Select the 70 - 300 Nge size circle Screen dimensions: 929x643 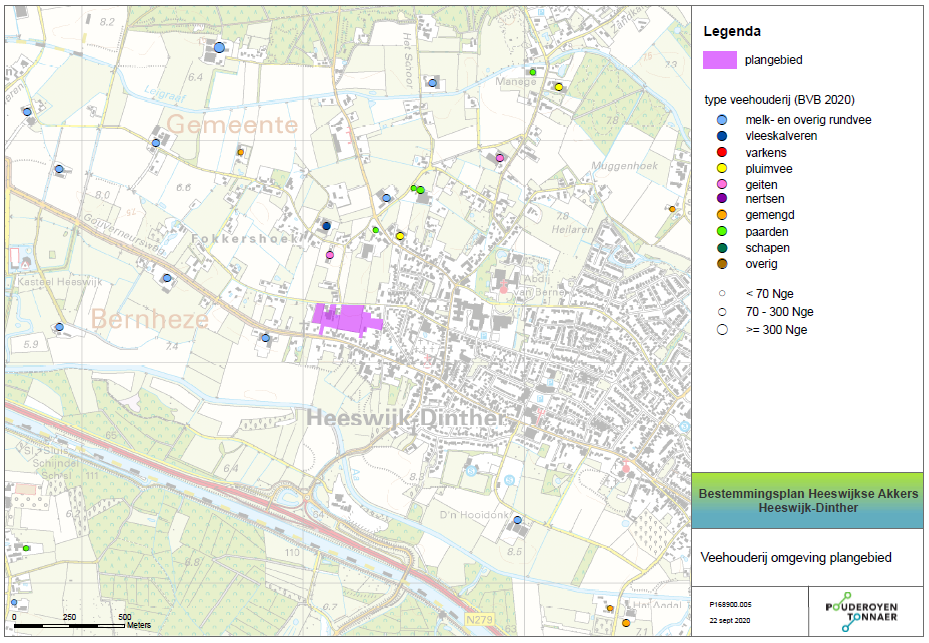tap(722, 312)
